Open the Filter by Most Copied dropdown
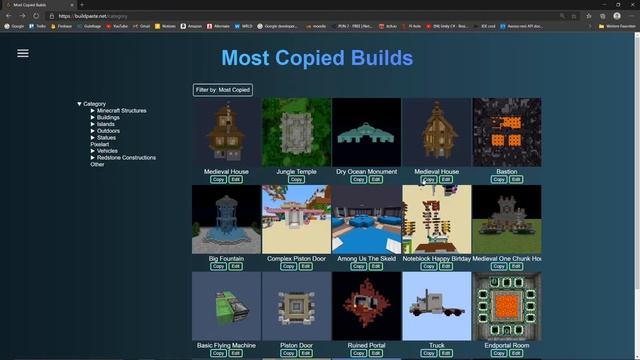 point(223,90)
